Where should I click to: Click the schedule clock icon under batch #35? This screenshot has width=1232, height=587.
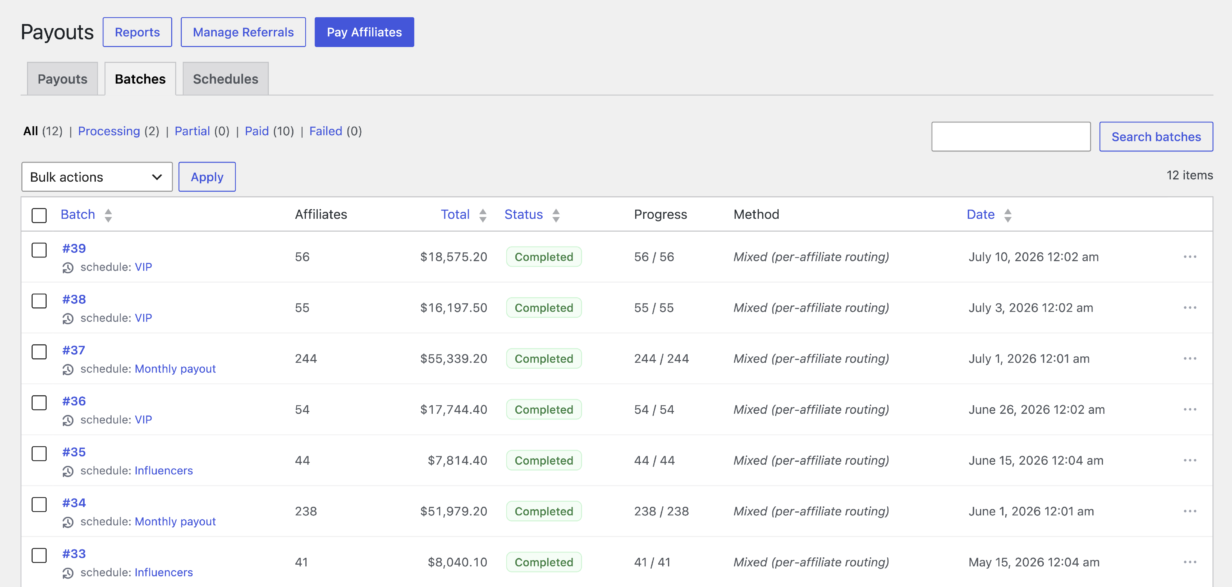tap(68, 472)
